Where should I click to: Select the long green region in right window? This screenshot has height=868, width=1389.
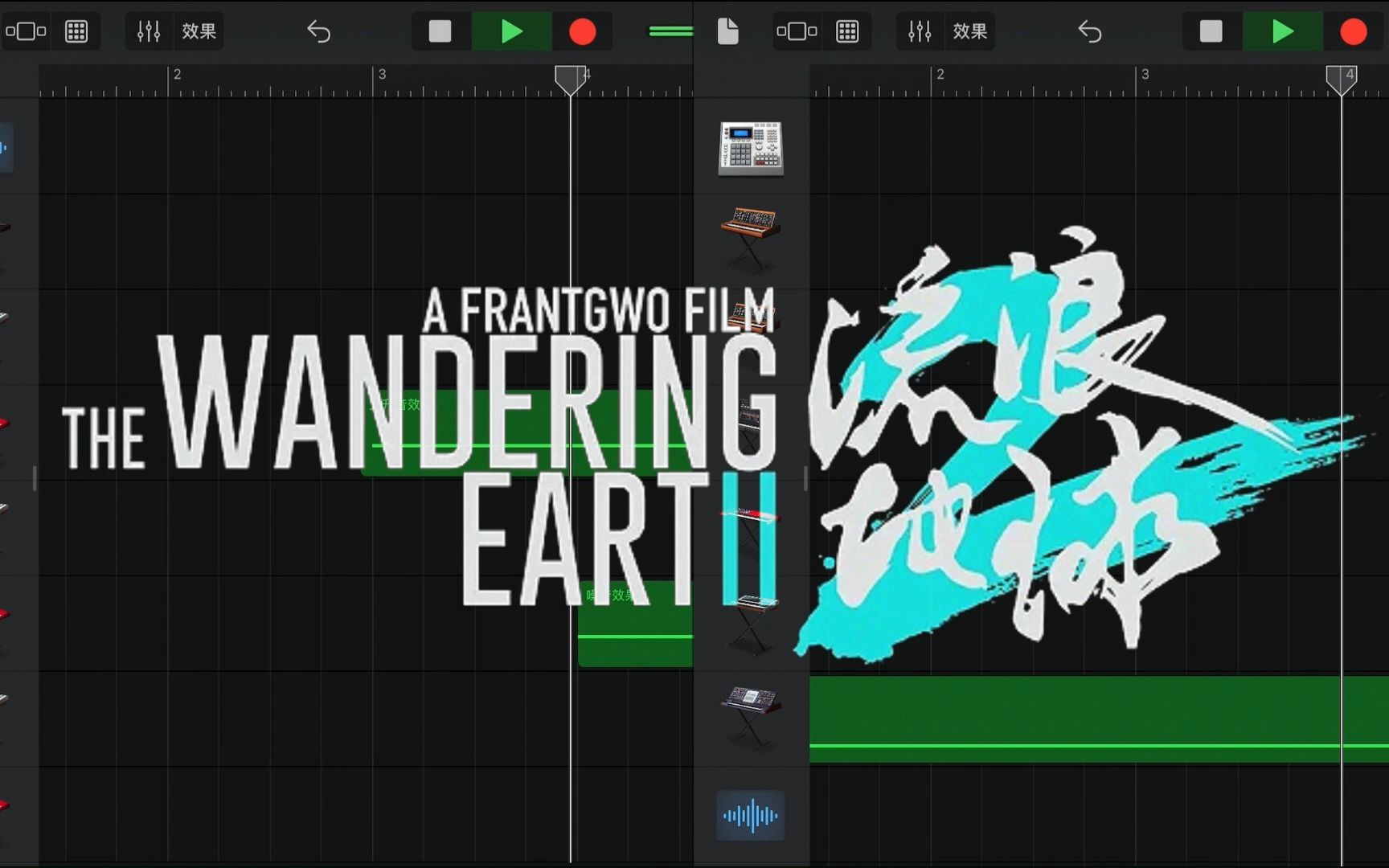coord(1099,719)
